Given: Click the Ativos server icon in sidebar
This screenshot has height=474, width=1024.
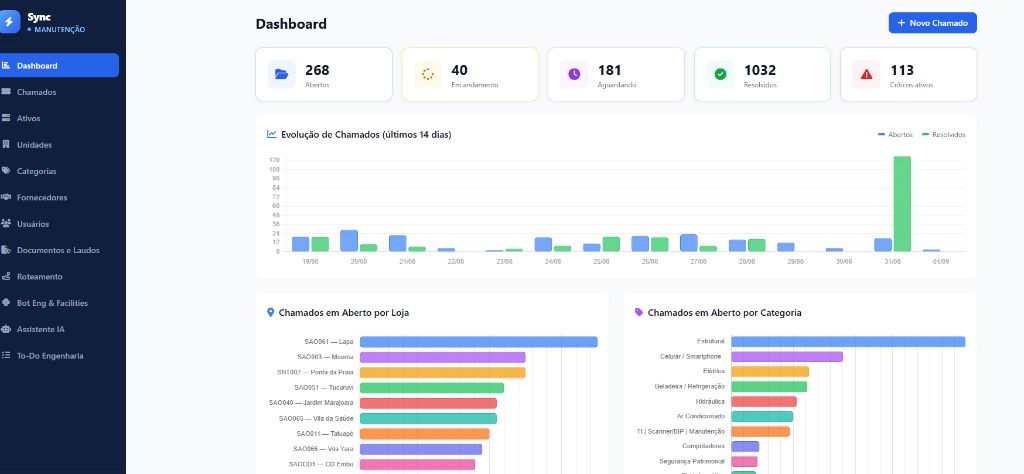Looking at the screenshot, I should tap(6, 118).
